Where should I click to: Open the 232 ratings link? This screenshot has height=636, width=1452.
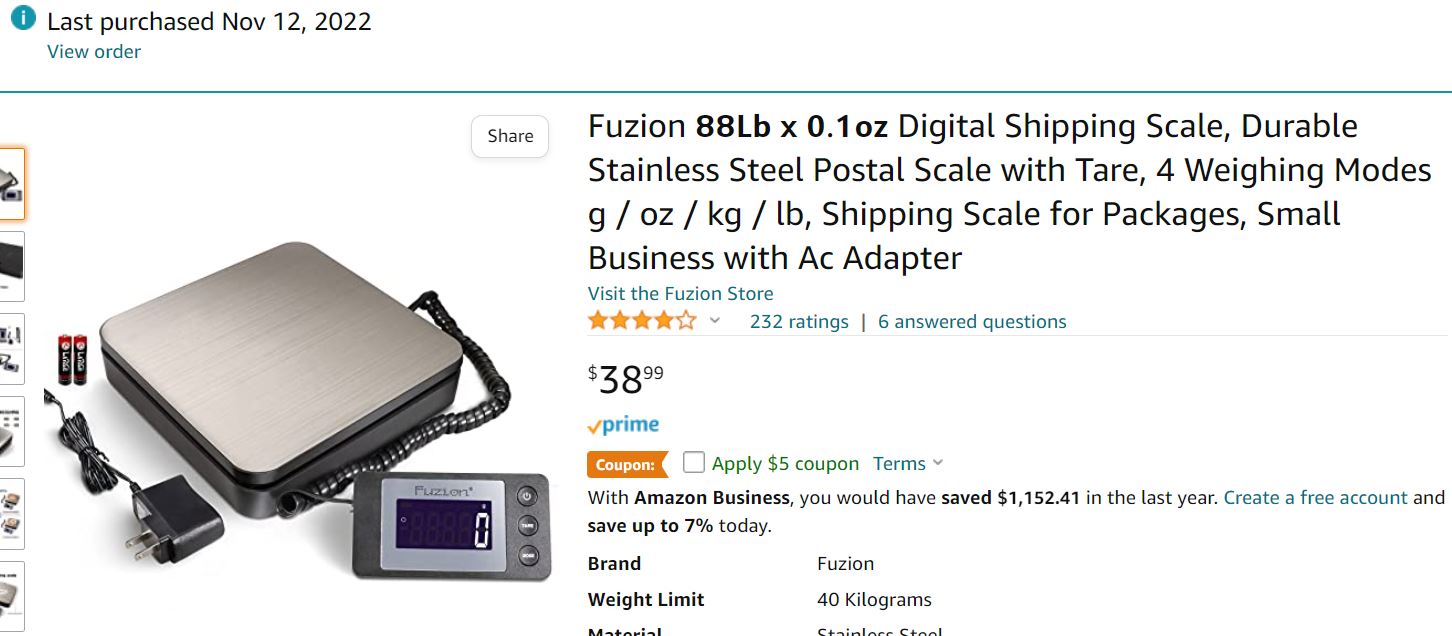799,322
